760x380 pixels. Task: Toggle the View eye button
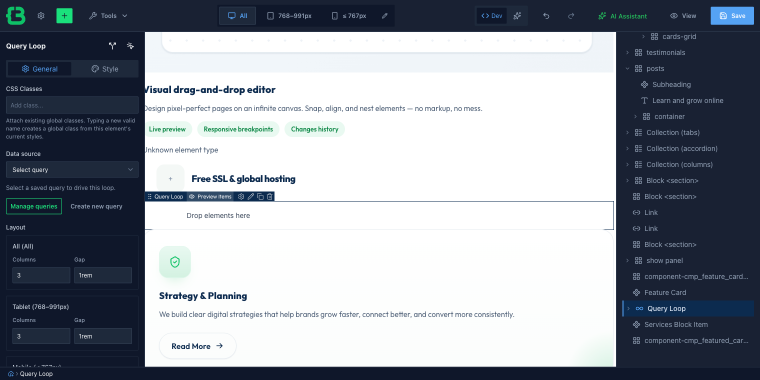pyautogui.click(x=683, y=16)
